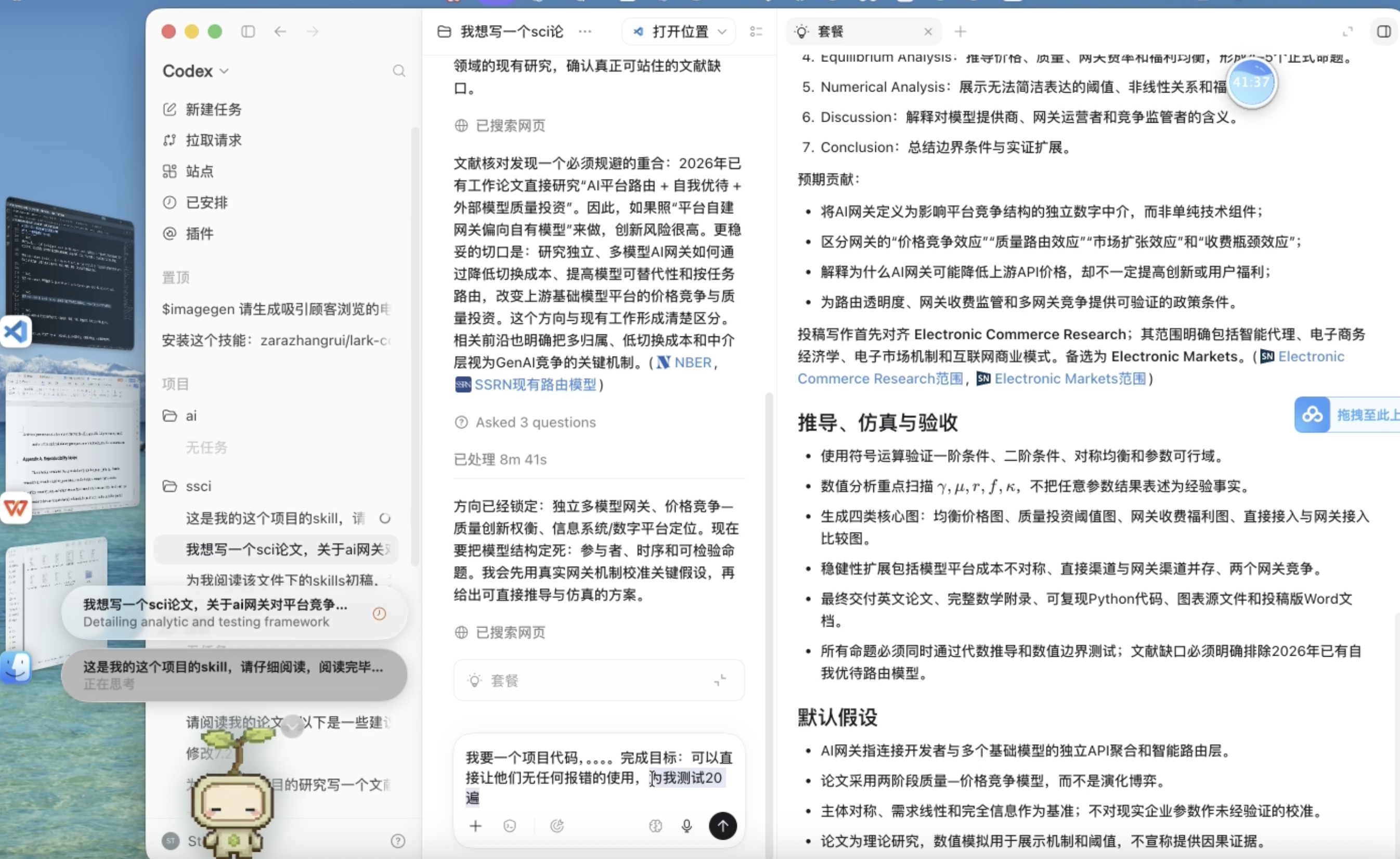Open the task 这是我的这个项目的skill in ssci
The height and width of the screenshot is (859, 1400).
(x=276, y=518)
